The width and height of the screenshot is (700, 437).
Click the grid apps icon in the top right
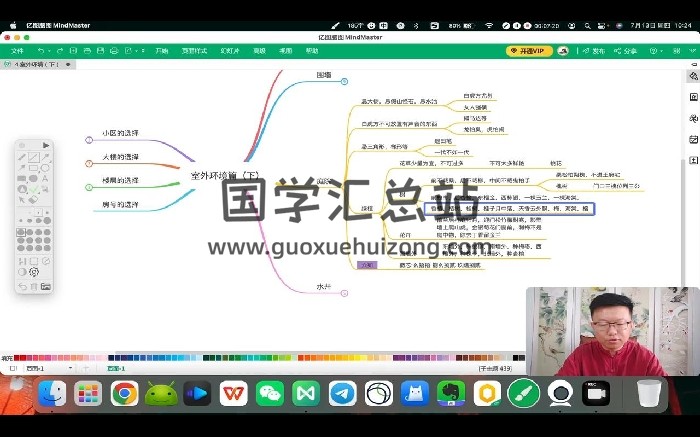[677, 51]
